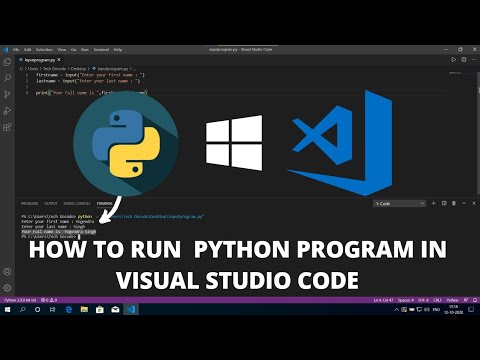Image resolution: width=480 pixels, height=360 pixels.
Task: Open File Explorer from taskbar
Action: pos(84,310)
